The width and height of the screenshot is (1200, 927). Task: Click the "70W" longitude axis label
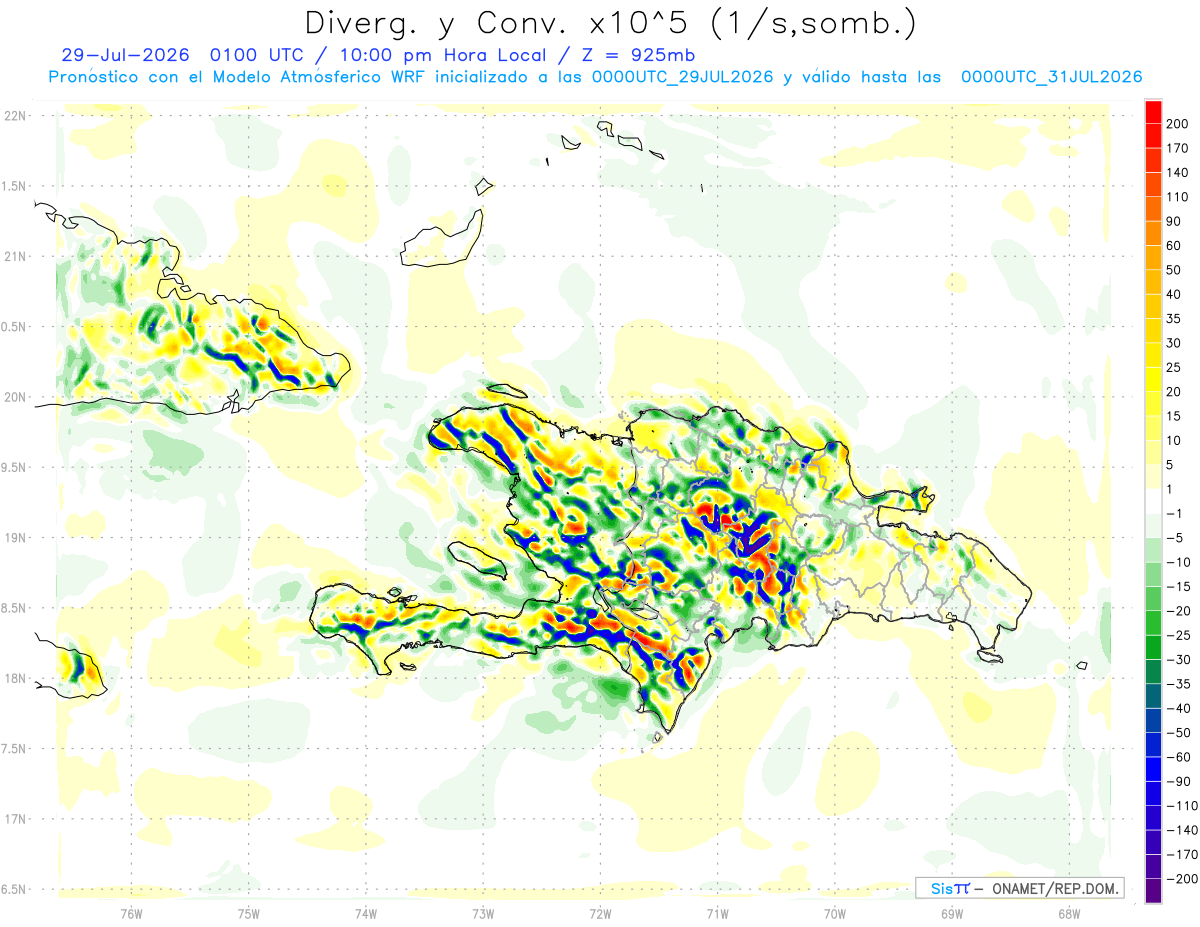pyautogui.click(x=834, y=913)
